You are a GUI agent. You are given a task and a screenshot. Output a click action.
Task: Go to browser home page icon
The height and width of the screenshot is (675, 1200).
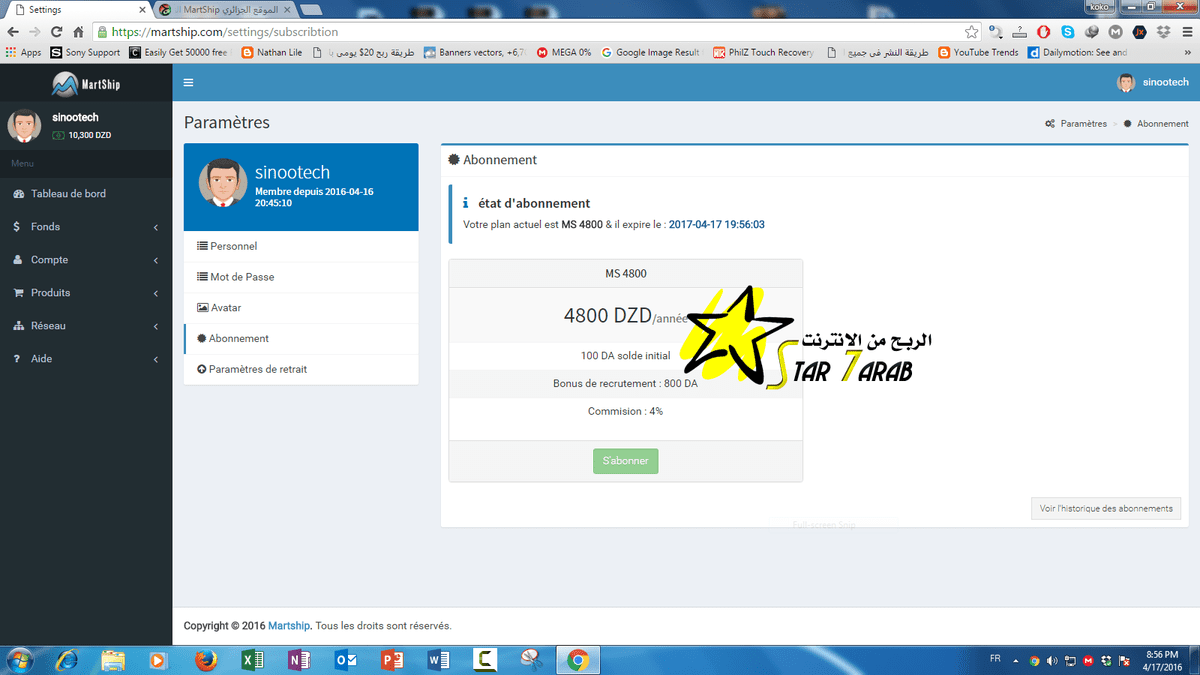coord(79,32)
